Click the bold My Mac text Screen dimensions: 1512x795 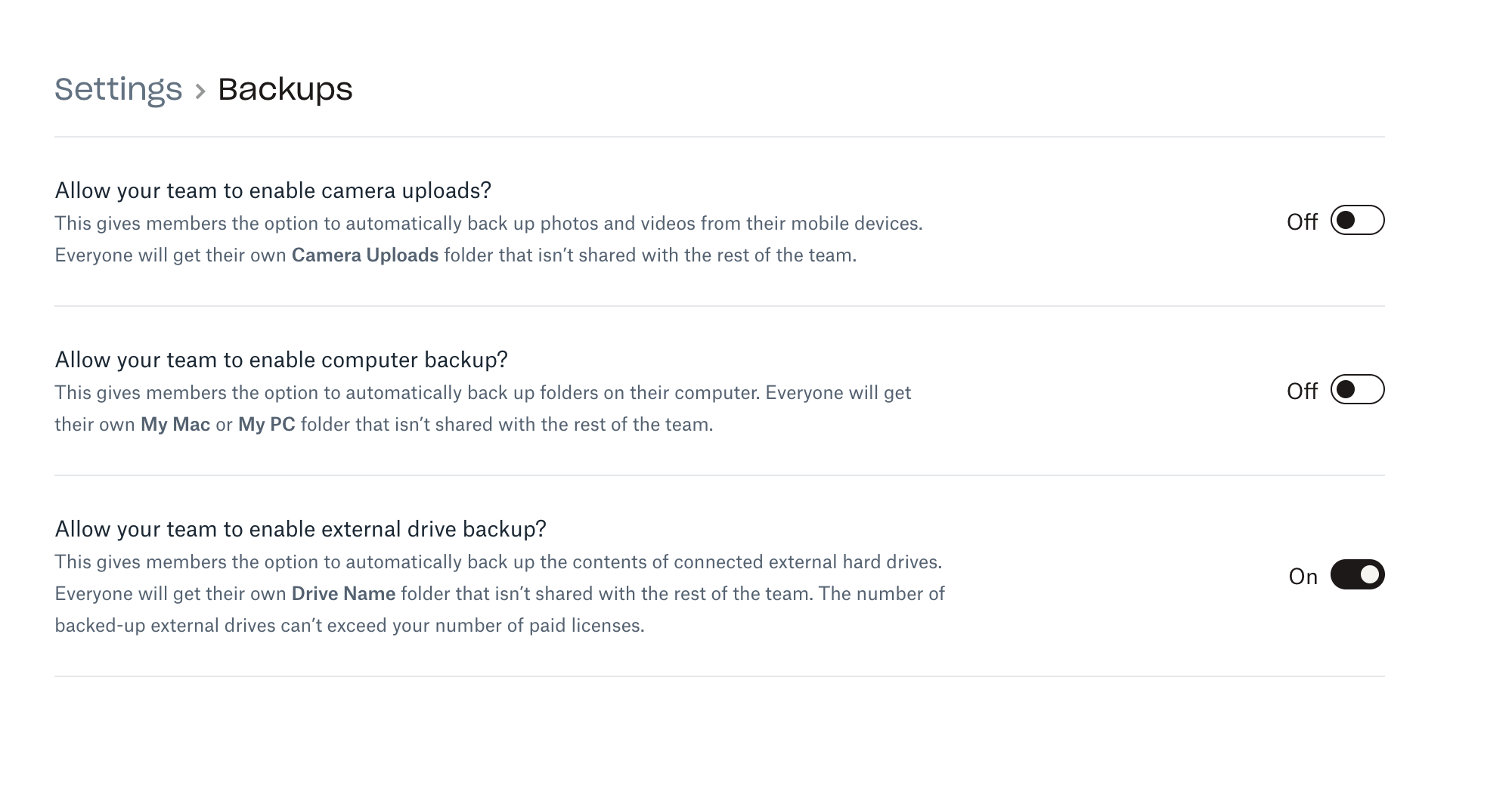175,425
